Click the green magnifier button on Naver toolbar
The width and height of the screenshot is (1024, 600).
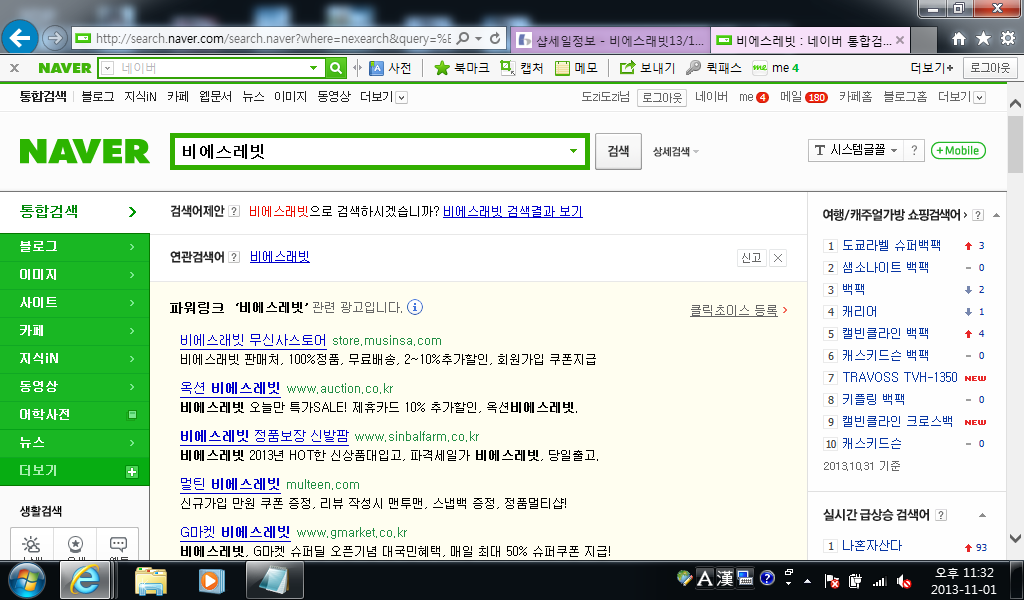(336, 68)
